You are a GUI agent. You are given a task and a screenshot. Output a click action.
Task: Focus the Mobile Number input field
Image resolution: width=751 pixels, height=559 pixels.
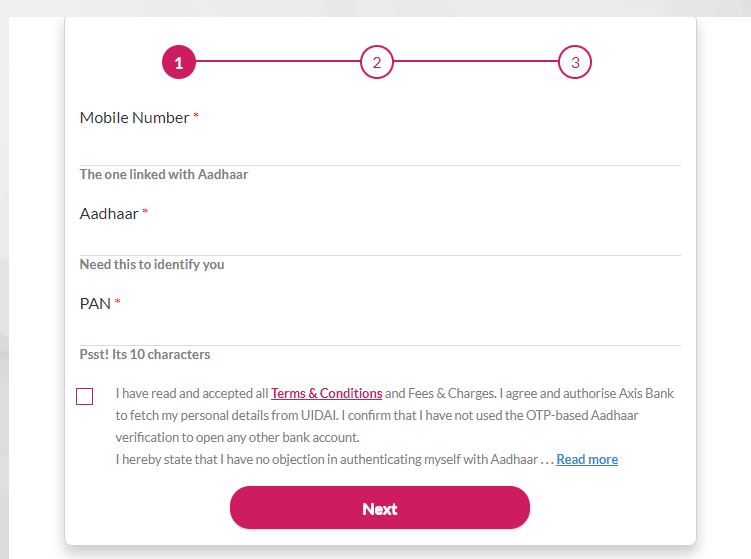pos(380,149)
